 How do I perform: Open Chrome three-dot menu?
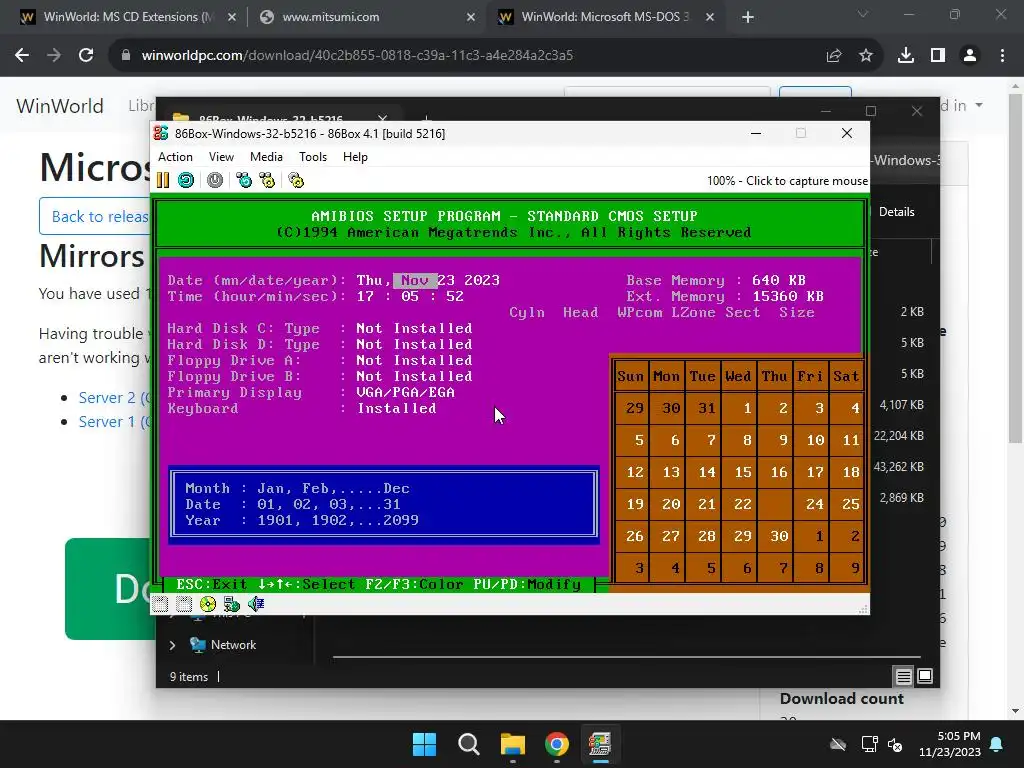[1002, 56]
